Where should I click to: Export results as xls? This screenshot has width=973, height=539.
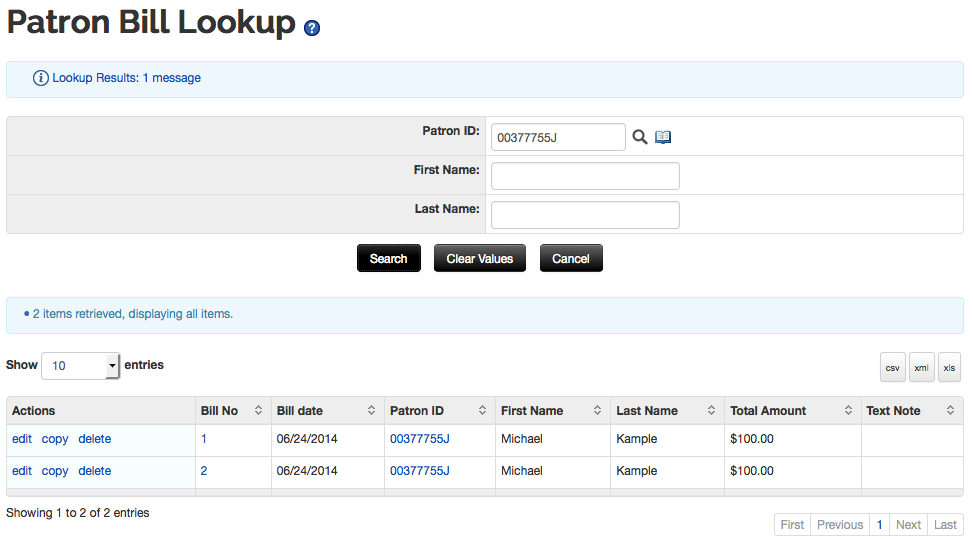[x=949, y=367]
